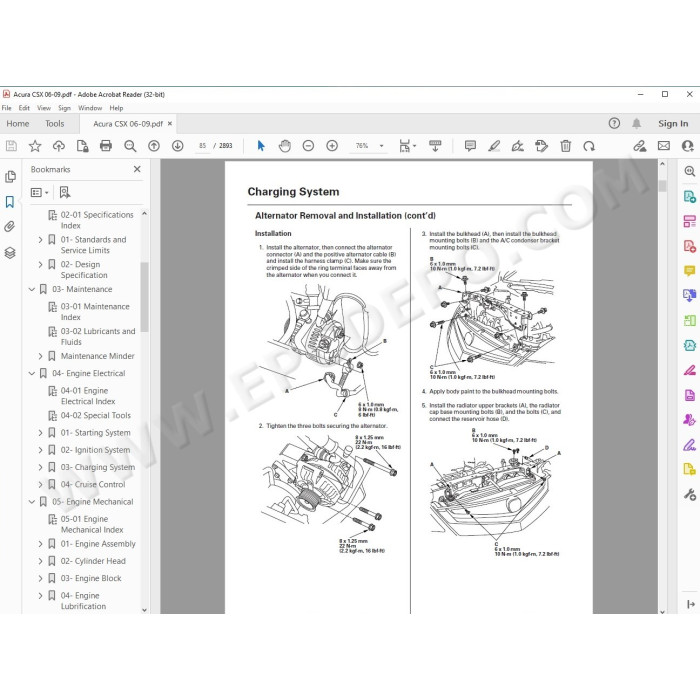Collapse the right tools pane arrow
Viewport: 700px width, 700px height.
tap(691, 604)
